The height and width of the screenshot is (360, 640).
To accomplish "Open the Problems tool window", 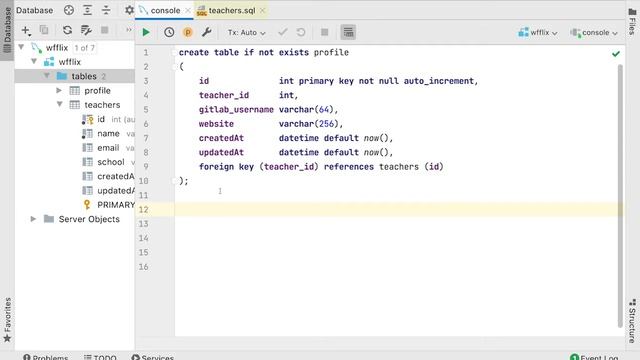I will (45, 357).
